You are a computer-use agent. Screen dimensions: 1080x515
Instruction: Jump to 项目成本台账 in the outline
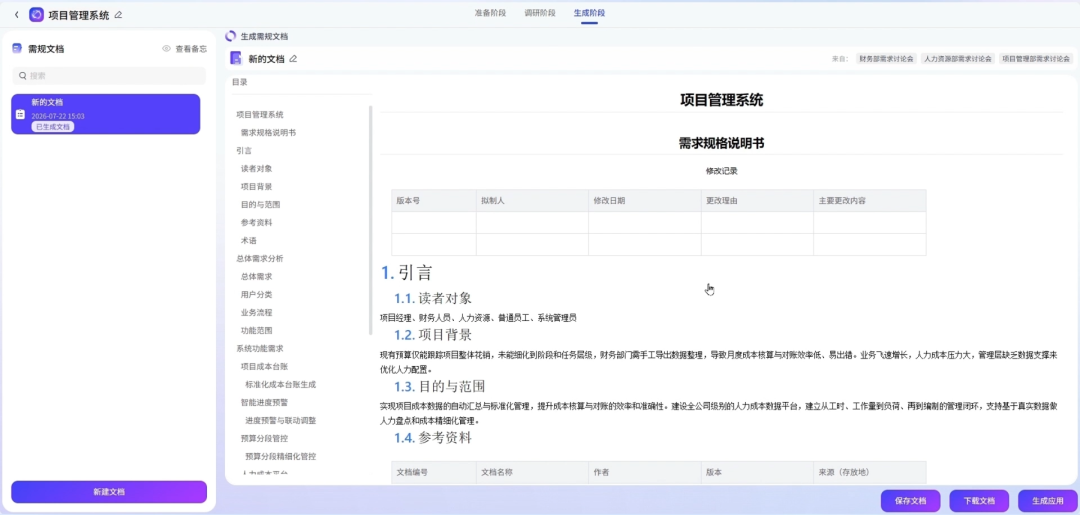coord(264,366)
